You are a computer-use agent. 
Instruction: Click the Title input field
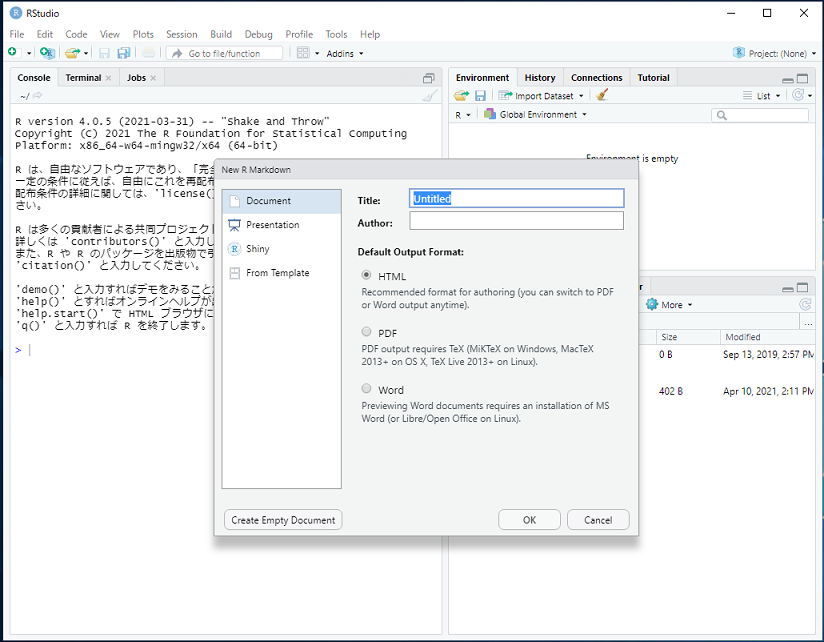(x=517, y=199)
